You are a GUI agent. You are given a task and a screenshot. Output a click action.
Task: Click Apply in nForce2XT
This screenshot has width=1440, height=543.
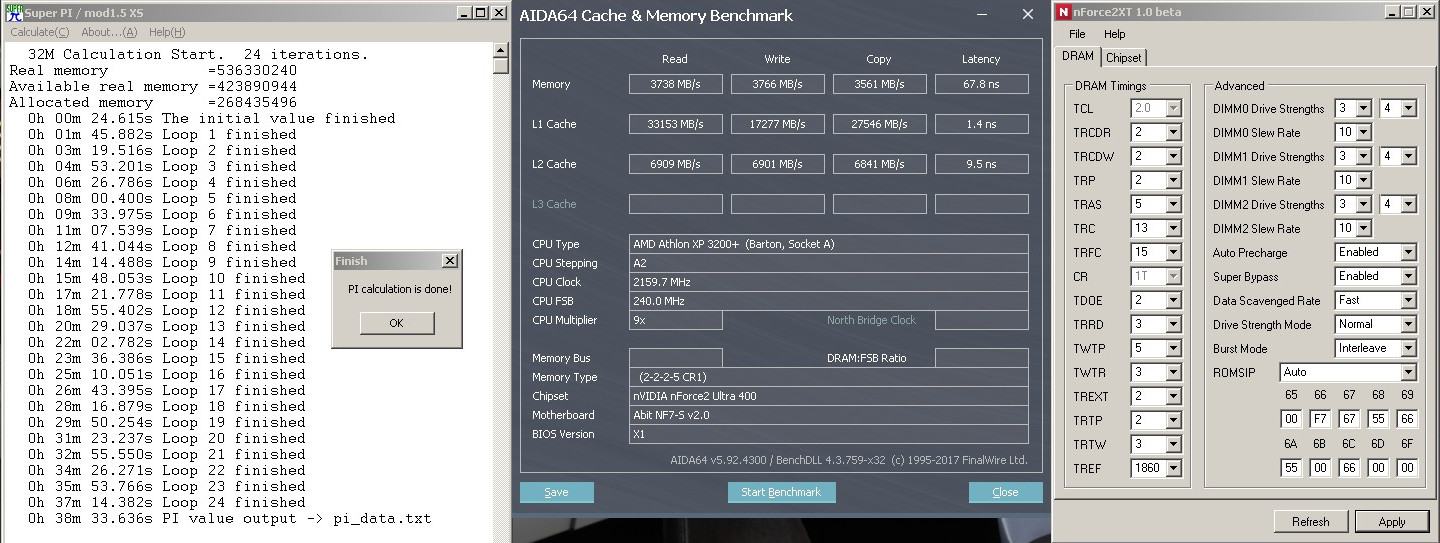[x=1391, y=521]
